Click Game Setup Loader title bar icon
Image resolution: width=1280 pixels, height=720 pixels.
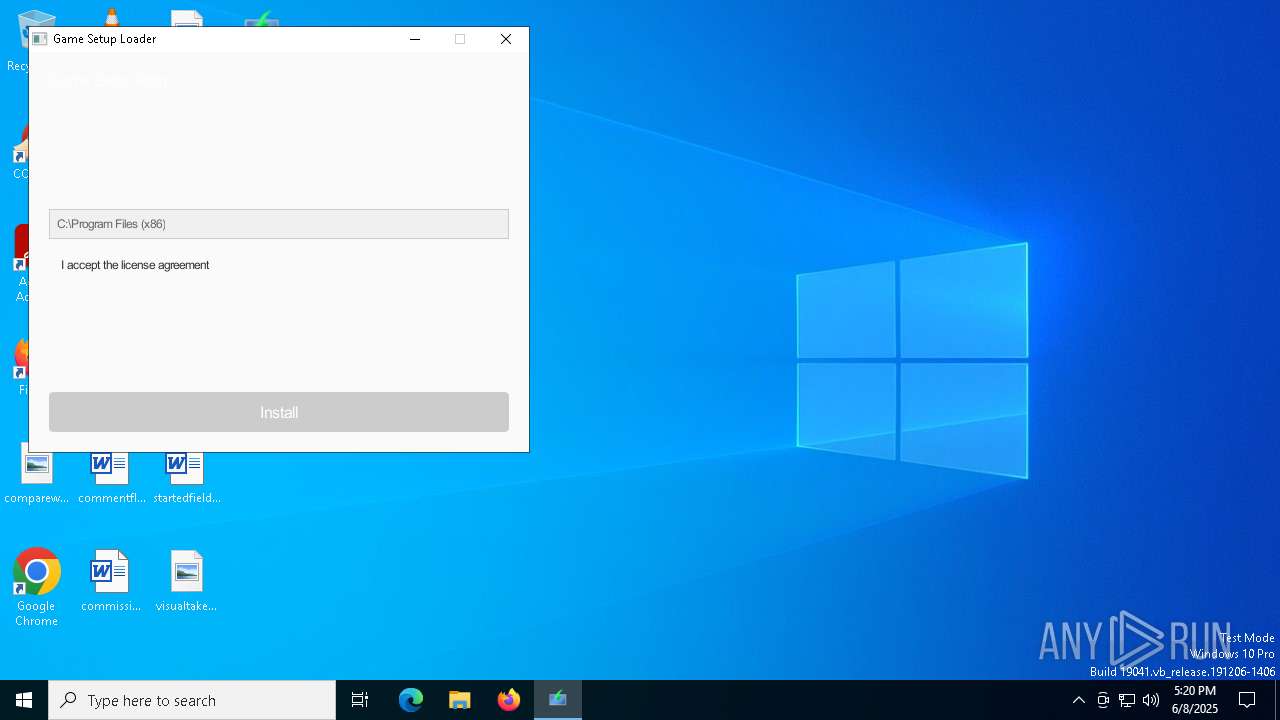40,39
